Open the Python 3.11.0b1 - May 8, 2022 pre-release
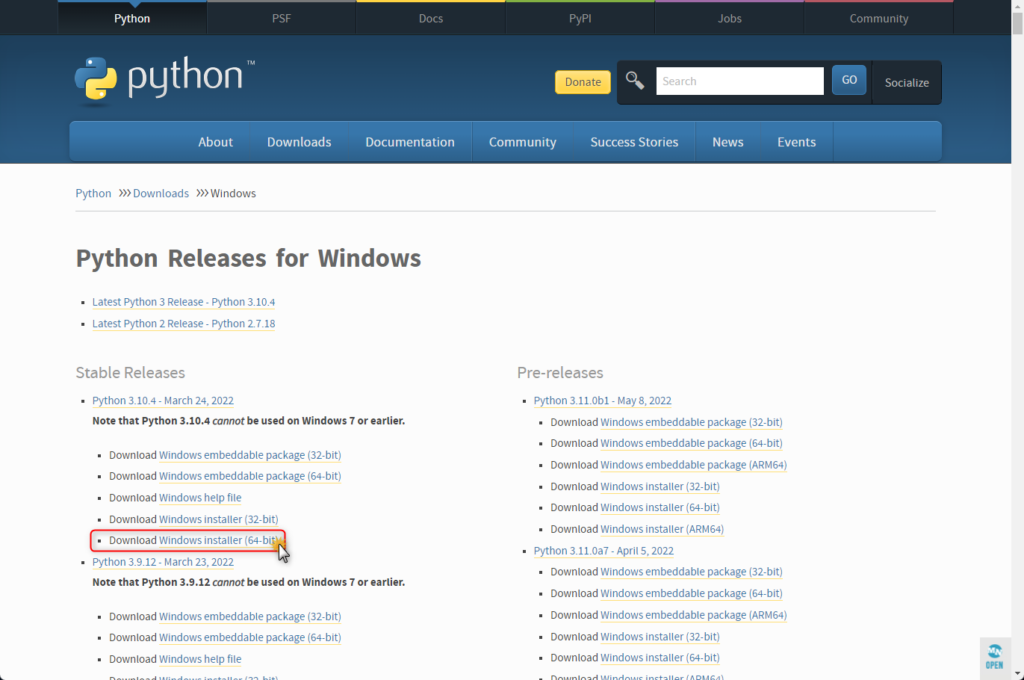 [602, 400]
